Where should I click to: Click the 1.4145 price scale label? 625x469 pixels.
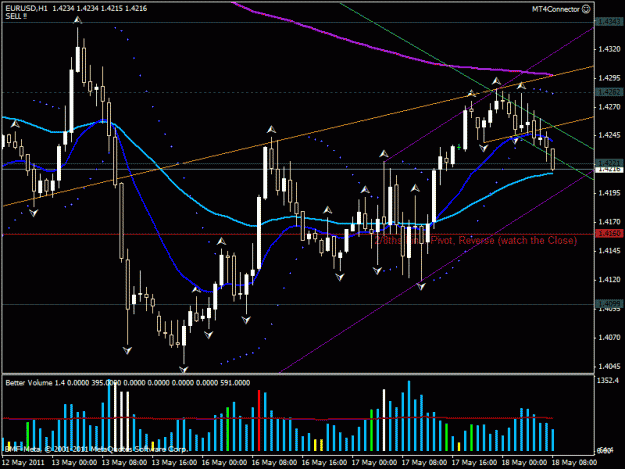pos(609,251)
